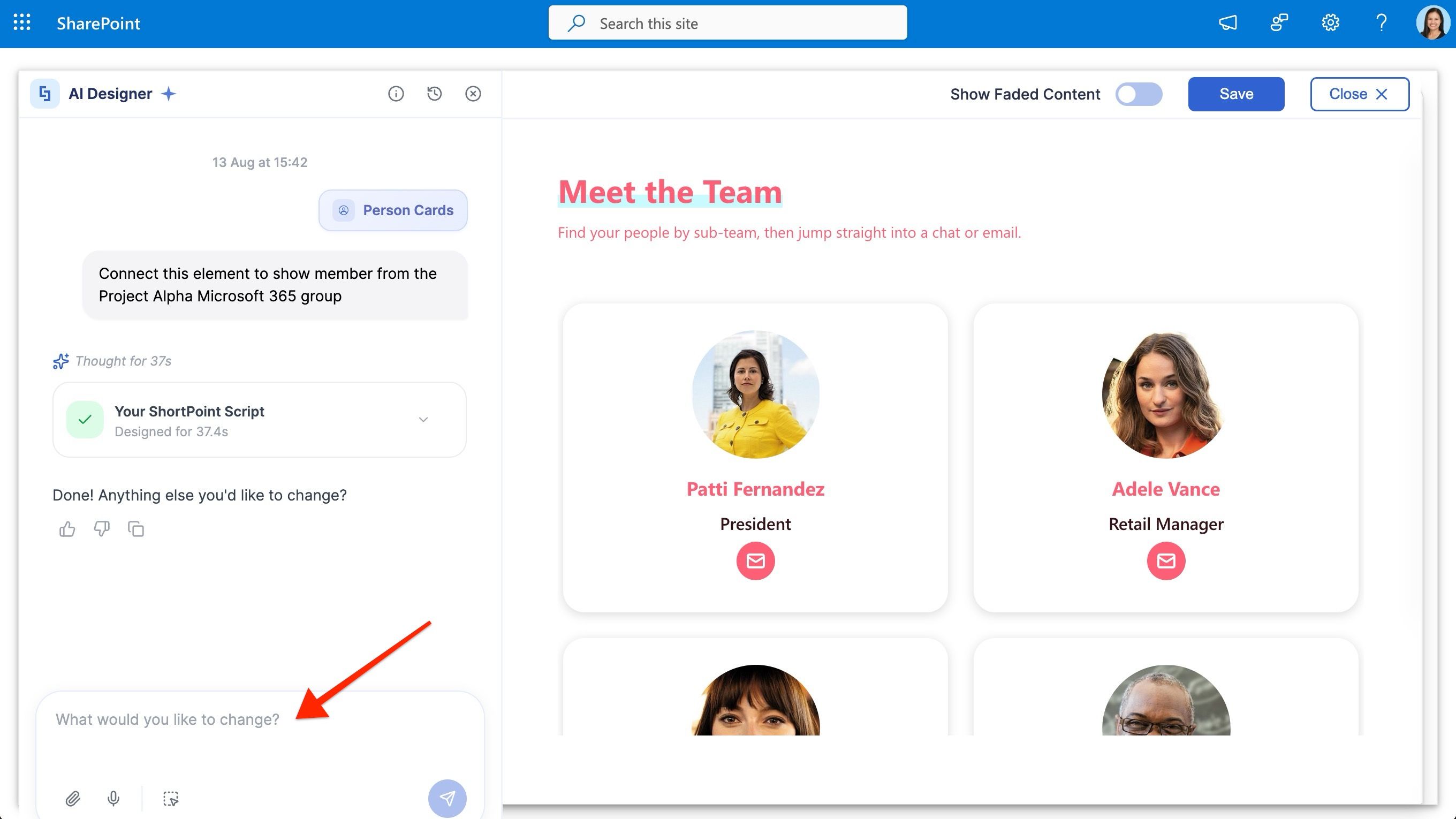
Task: Click the sub-team description text
Action: coord(789,232)
